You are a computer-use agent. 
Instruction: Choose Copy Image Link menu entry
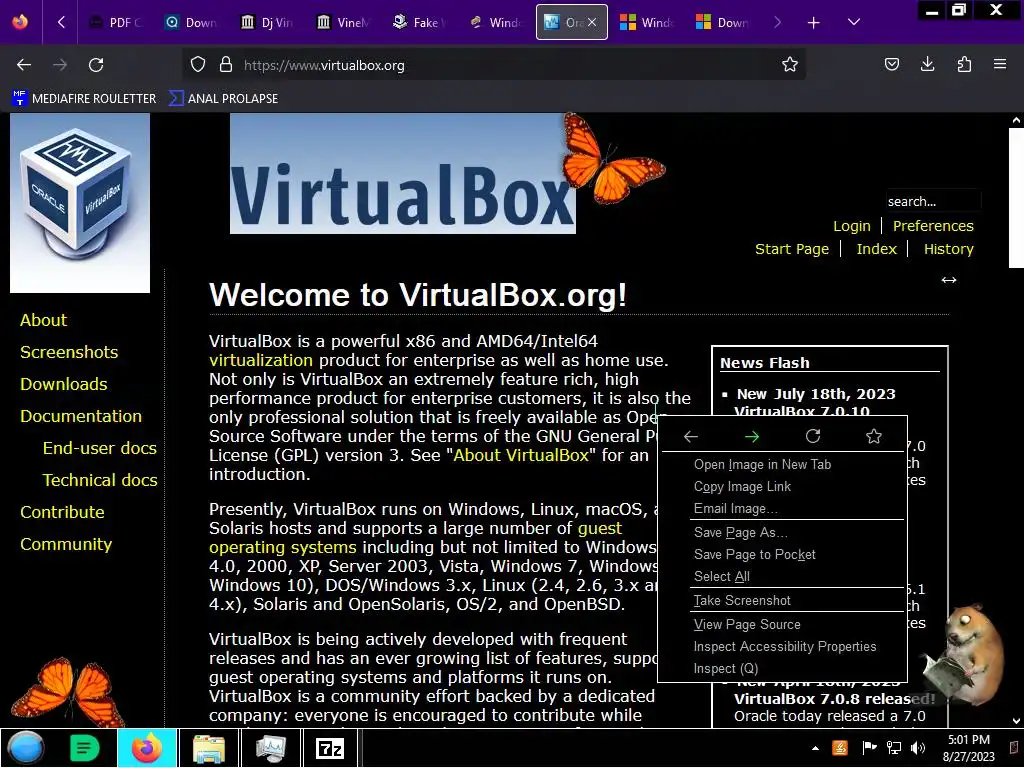coord(782,487)
